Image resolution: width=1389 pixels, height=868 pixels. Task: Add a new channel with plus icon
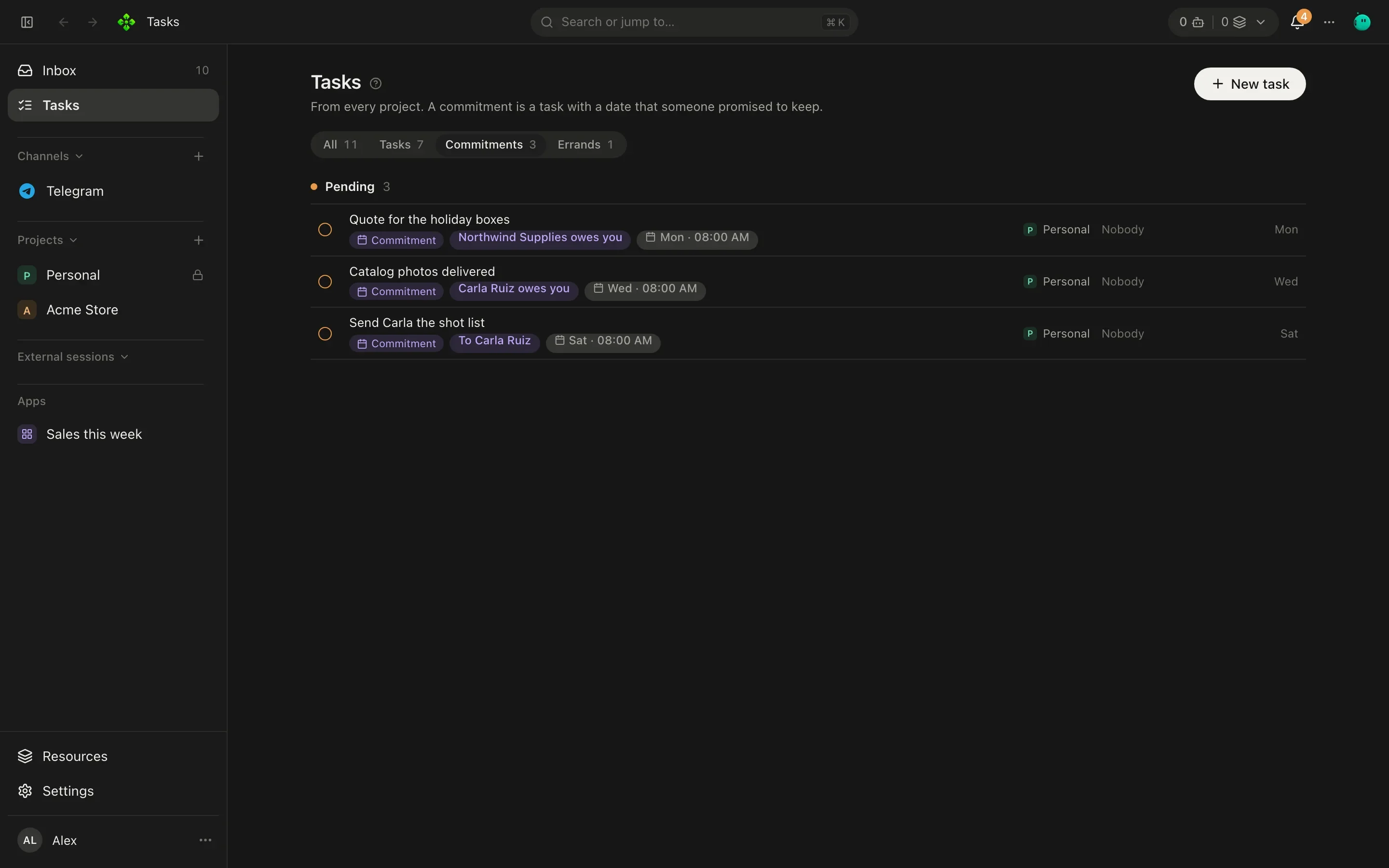click(199, 156)
